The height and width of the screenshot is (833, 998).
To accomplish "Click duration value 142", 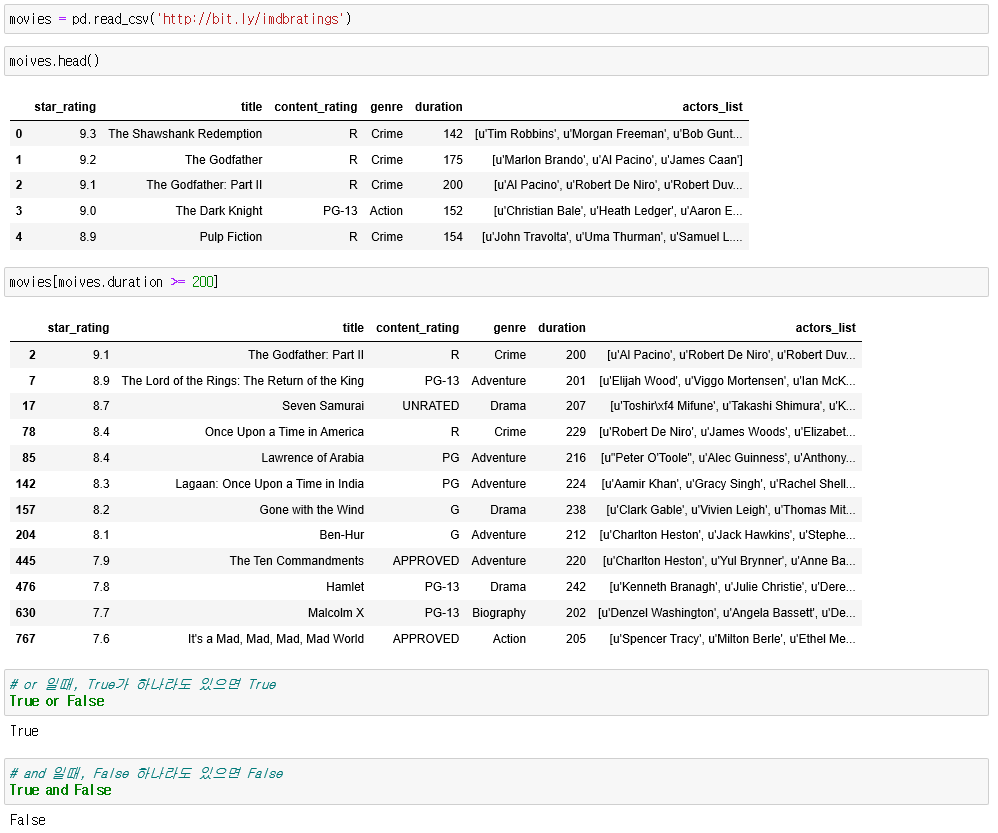I will (x=453, y=134).
